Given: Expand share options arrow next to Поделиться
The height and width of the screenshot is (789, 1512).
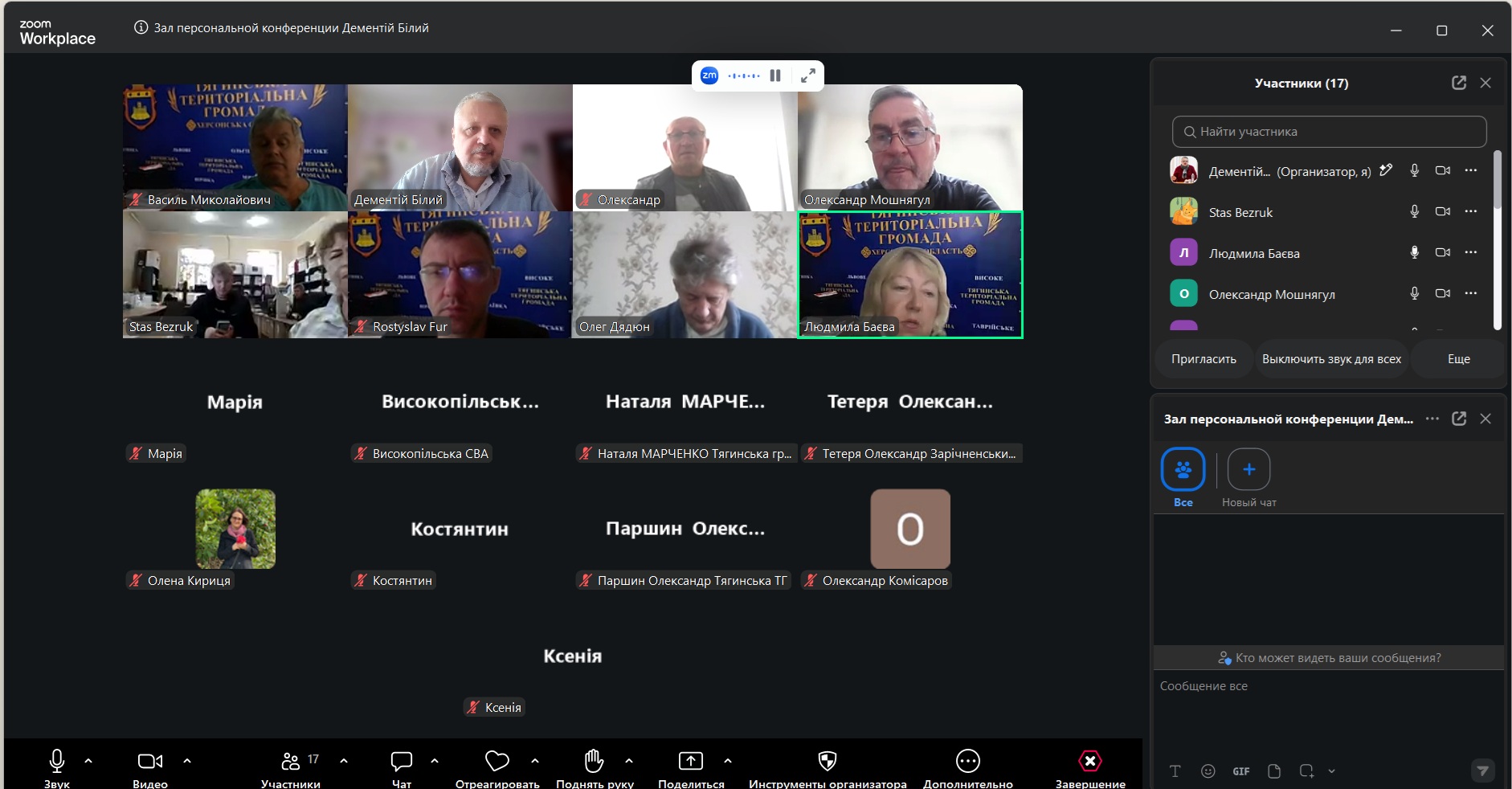Looking at the screenshot, I should pos(728,760).
